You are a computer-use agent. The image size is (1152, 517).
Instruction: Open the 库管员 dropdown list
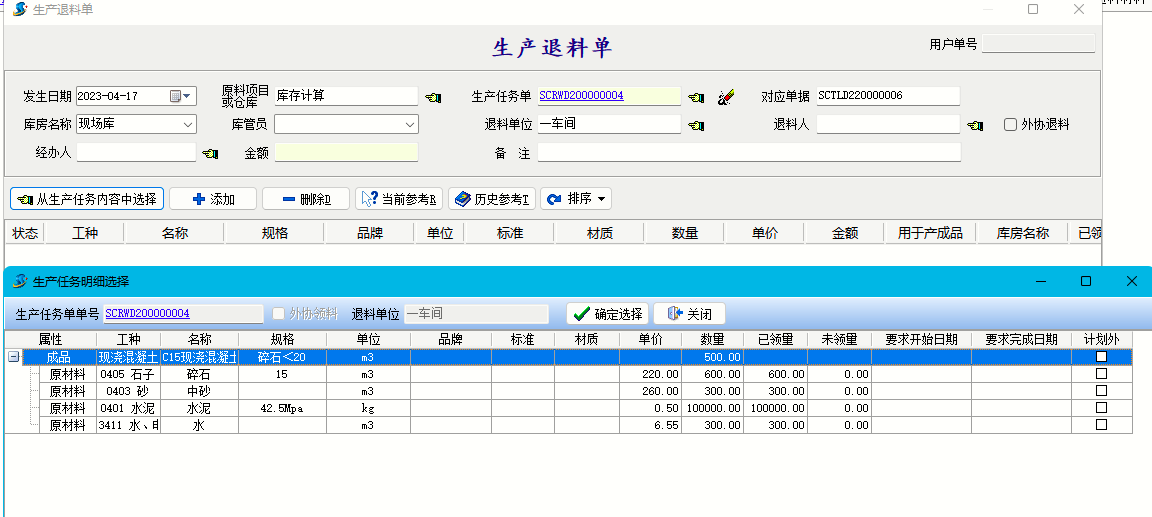410,125
